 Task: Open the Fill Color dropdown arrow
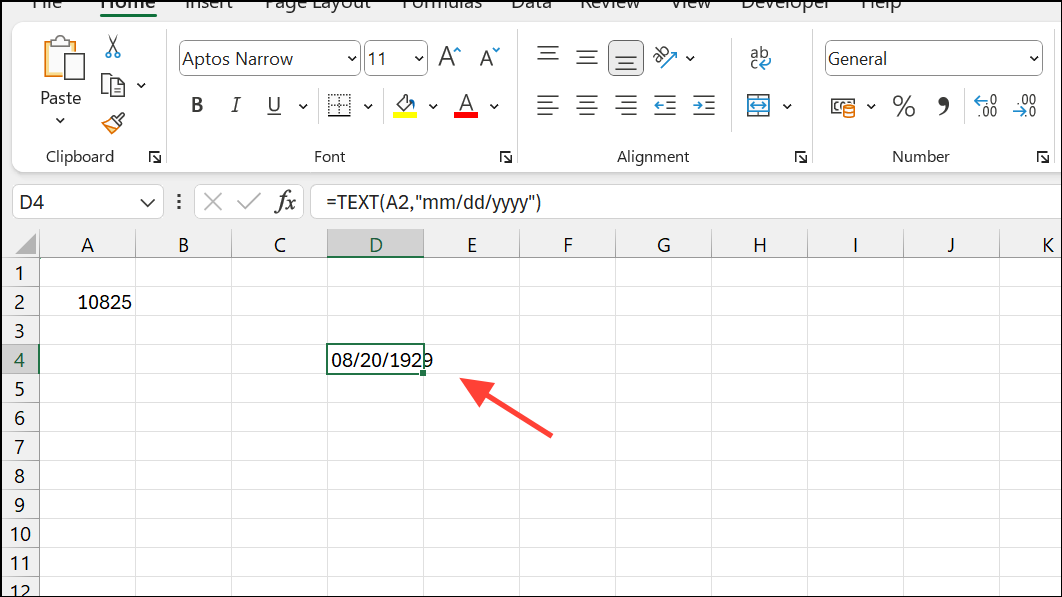point(433,105)
